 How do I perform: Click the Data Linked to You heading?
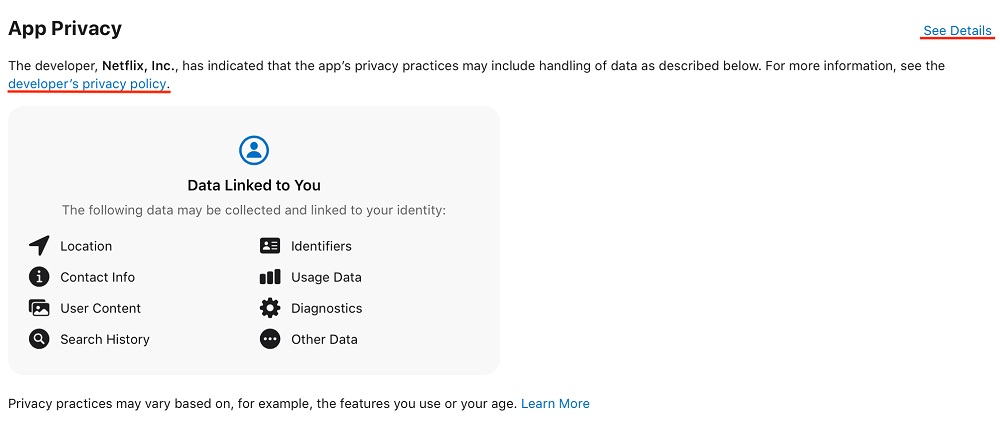pos(254,186)
